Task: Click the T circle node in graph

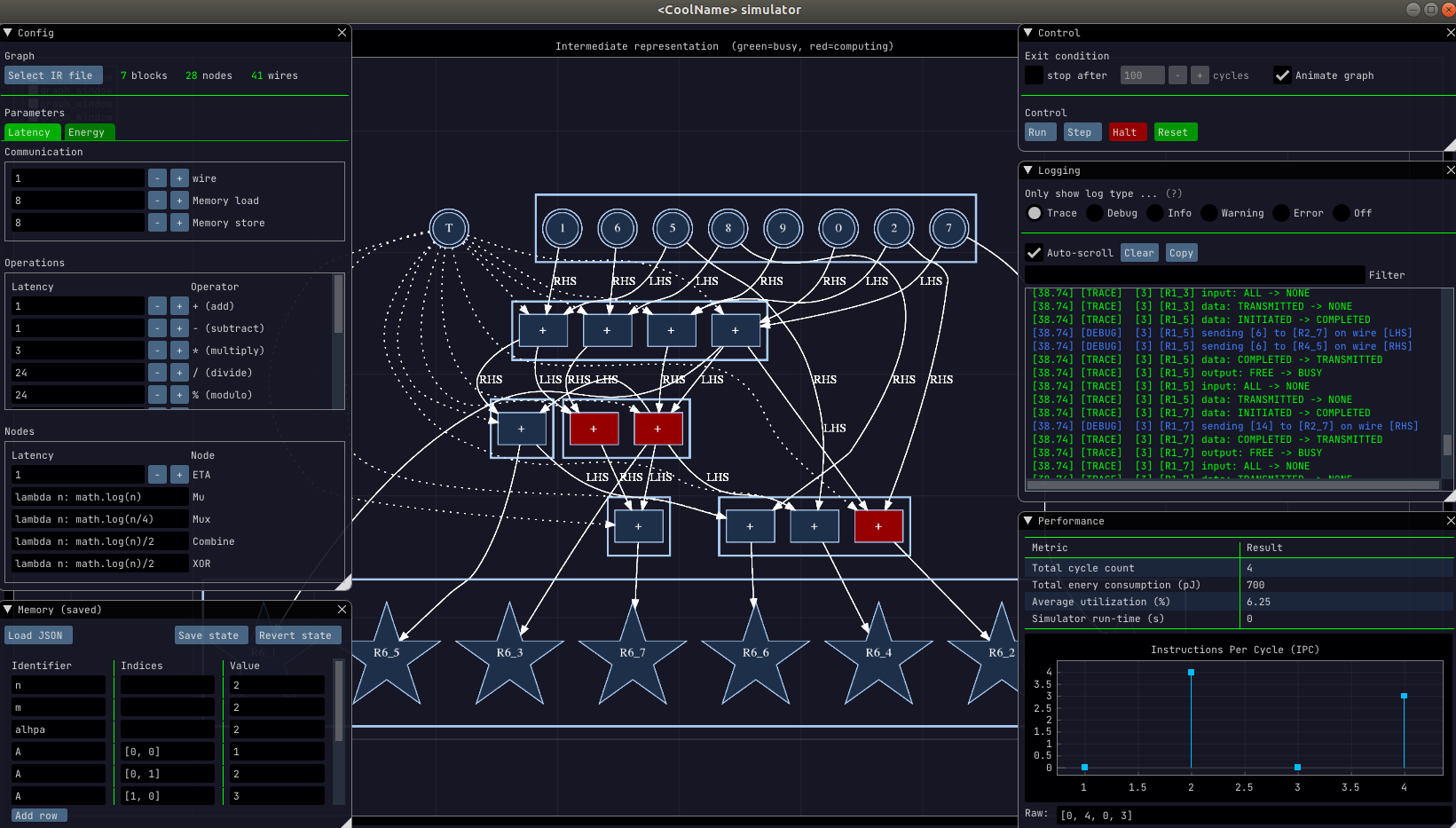Action: pos(449,228)
